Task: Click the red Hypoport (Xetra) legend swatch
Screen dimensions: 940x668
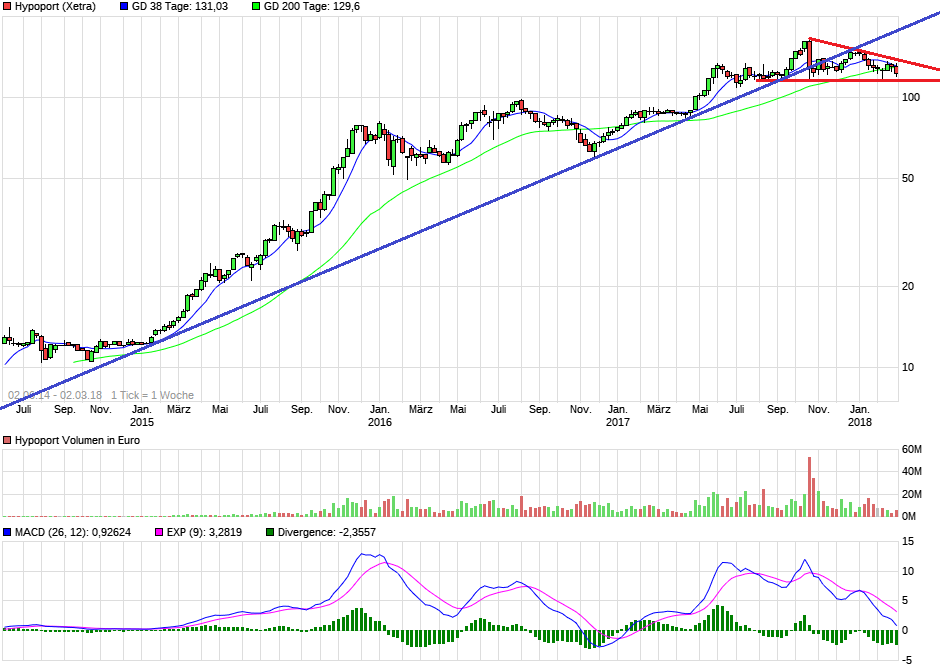Action: (x=7, y=7)
